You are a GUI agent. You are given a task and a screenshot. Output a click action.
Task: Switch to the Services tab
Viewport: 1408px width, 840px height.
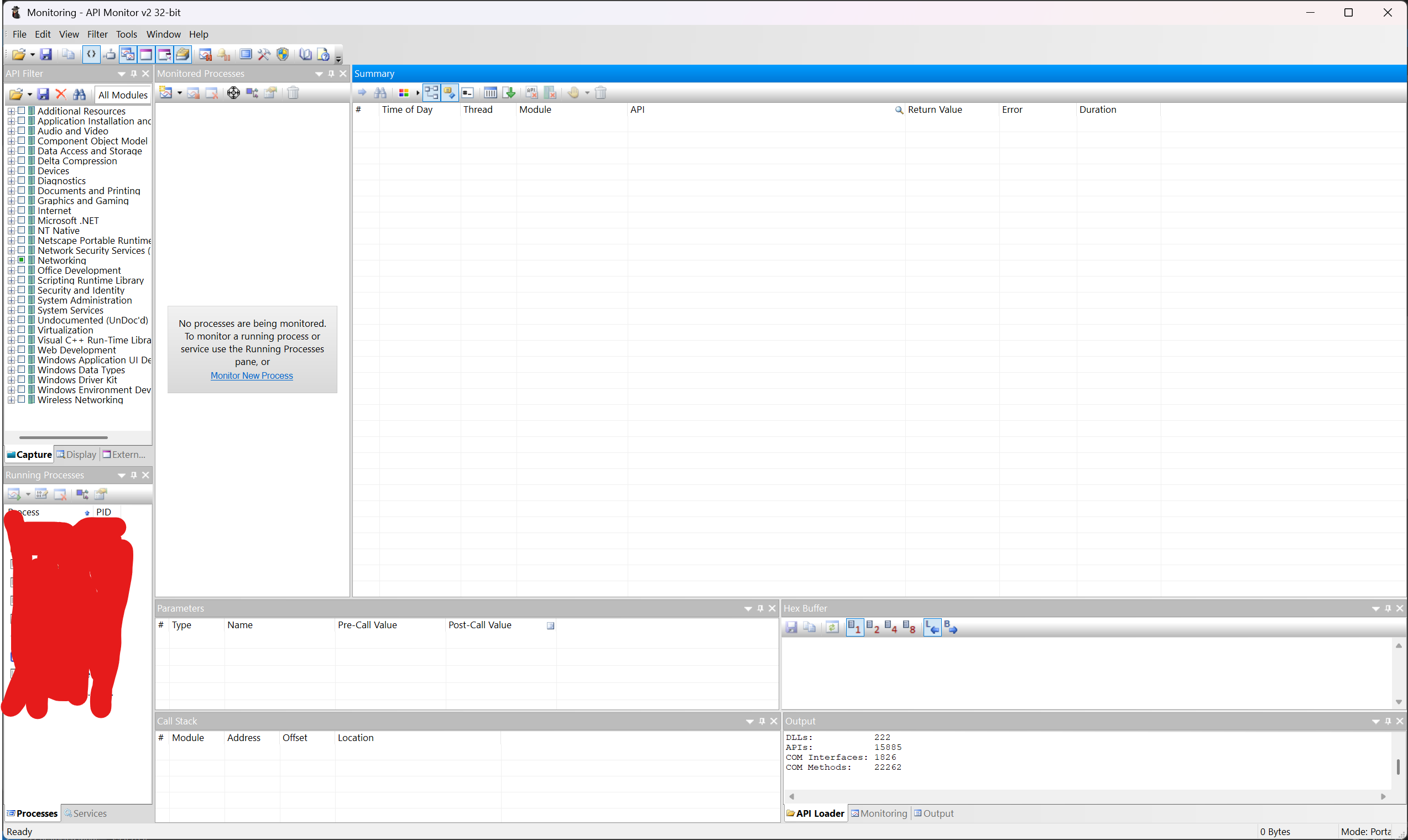pyautogui.click(x=90, y=813)
